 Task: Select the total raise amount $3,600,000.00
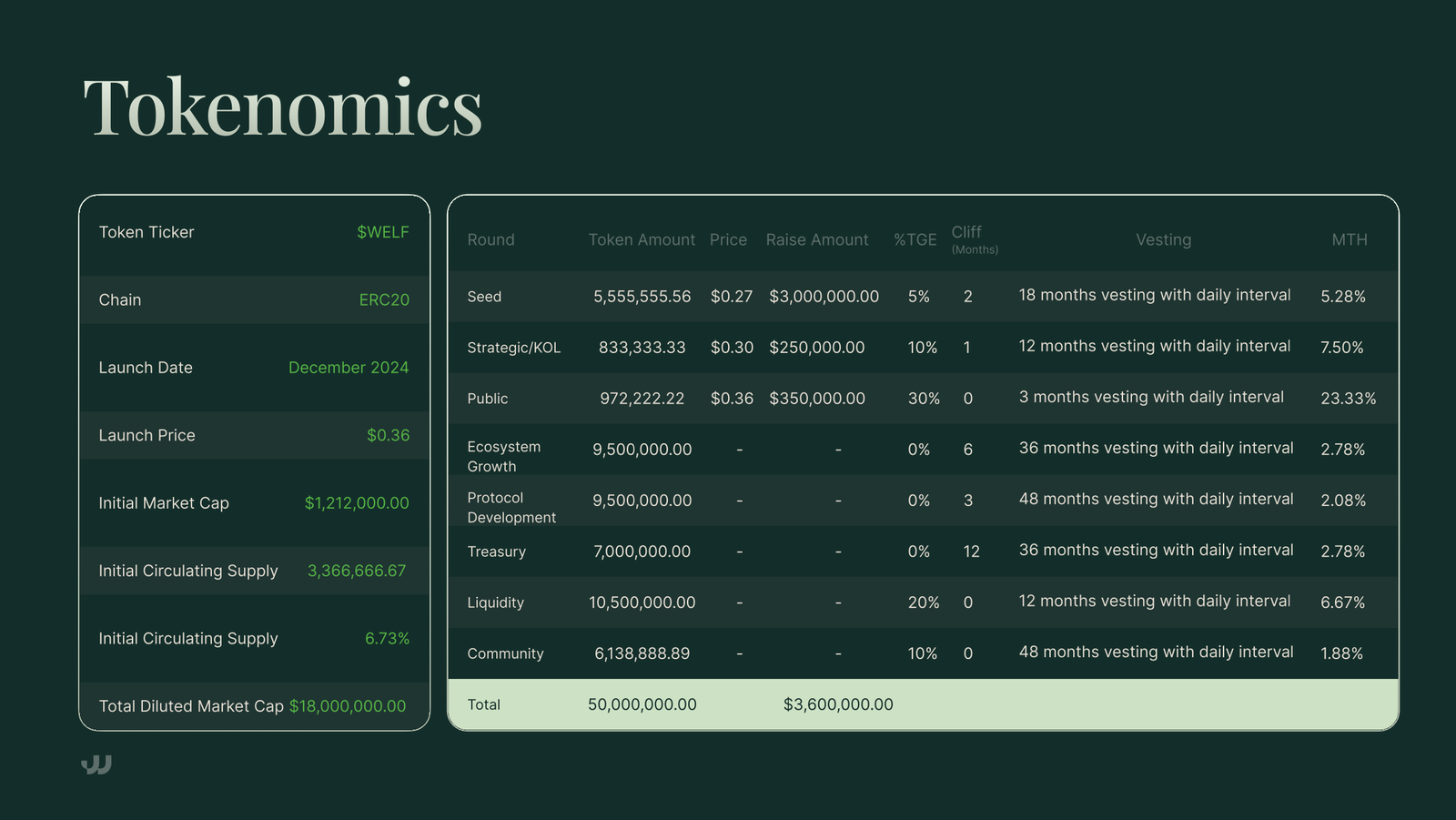click(x=838, y=704)
